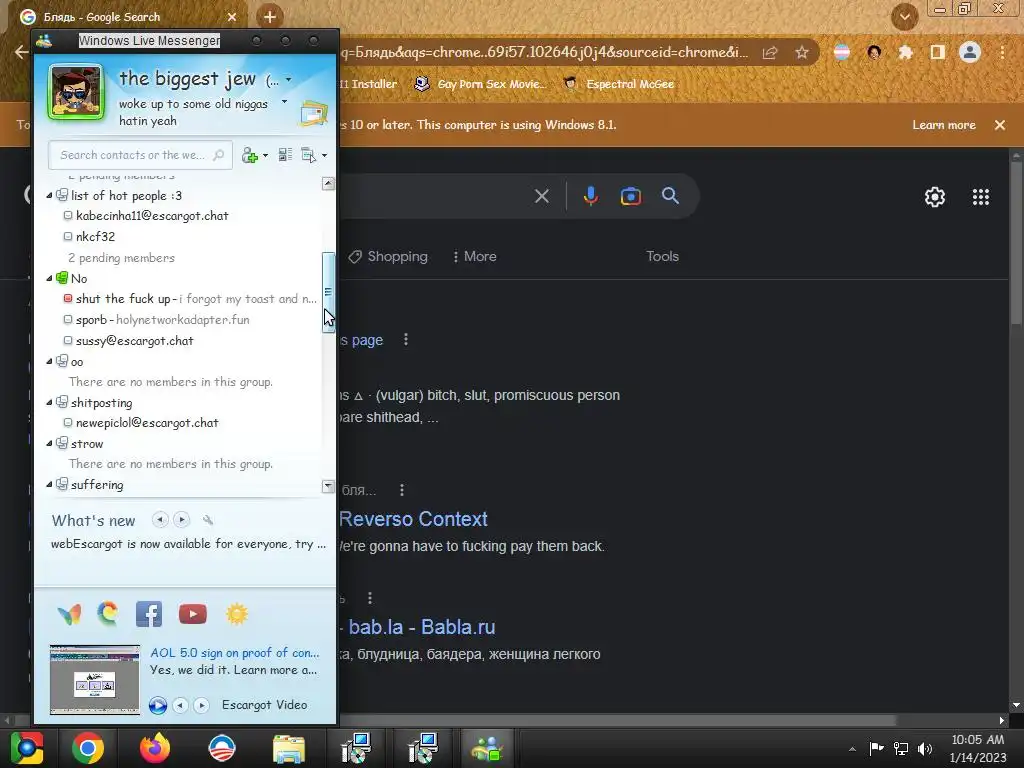Click the Search contacts field in Messenger
Viewport: 1024px width, 768px height.
click(140, 155)
